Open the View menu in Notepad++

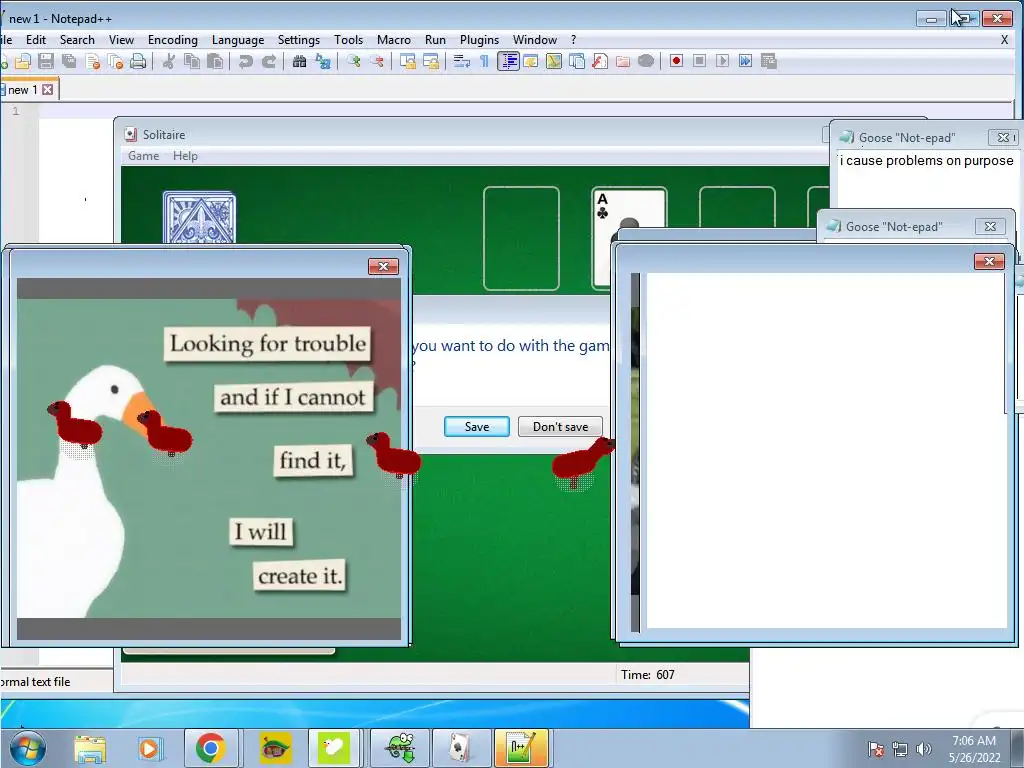[121, 40]
